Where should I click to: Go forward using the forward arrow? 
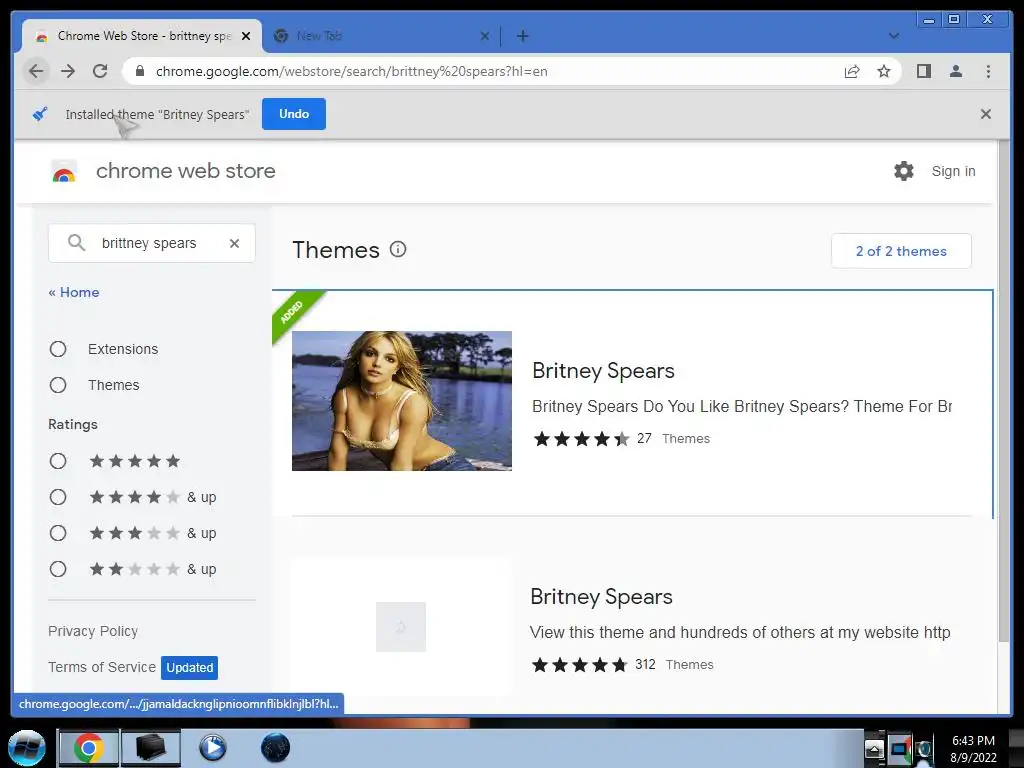(x=68, y=71)
